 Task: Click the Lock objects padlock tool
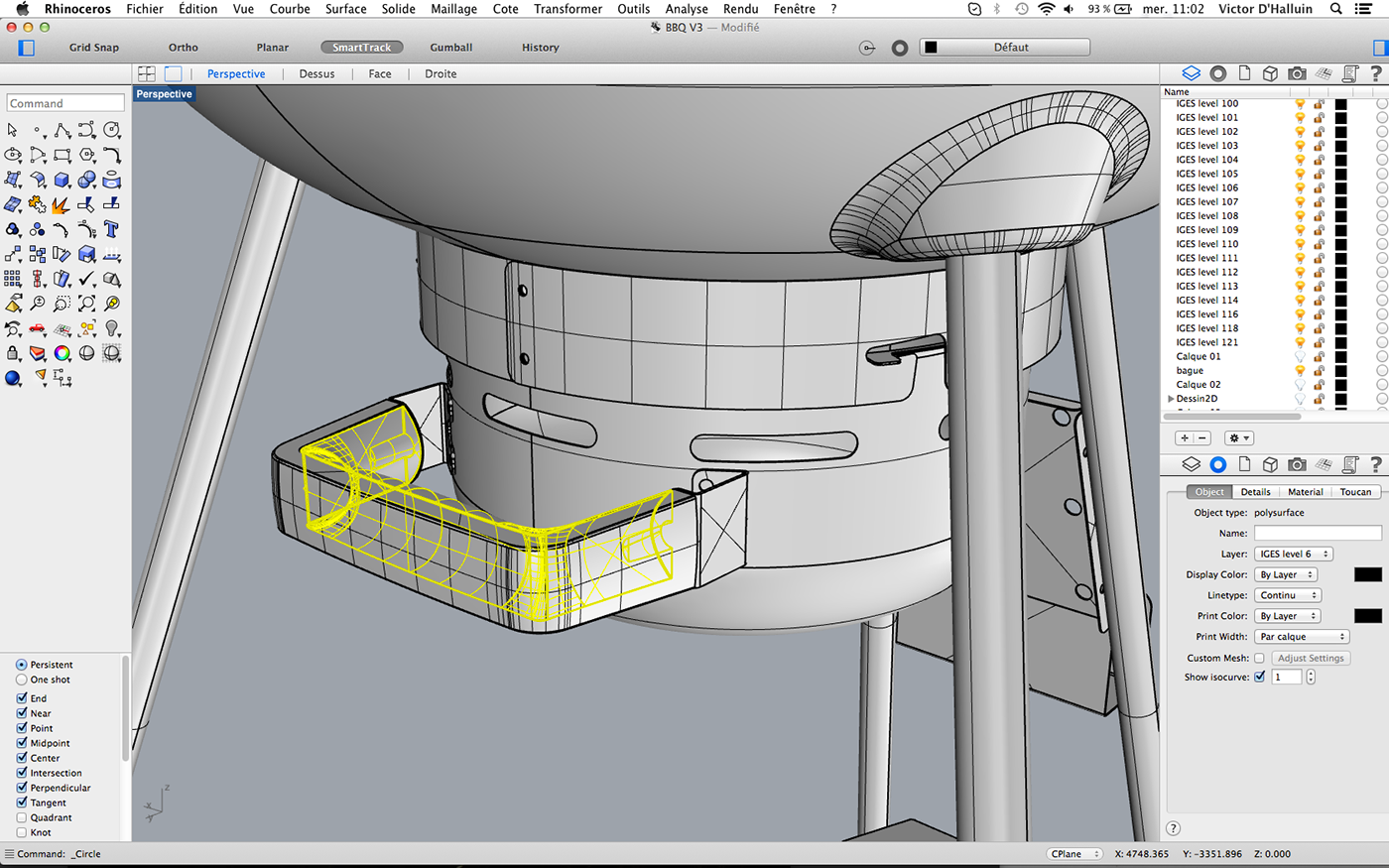12,353
